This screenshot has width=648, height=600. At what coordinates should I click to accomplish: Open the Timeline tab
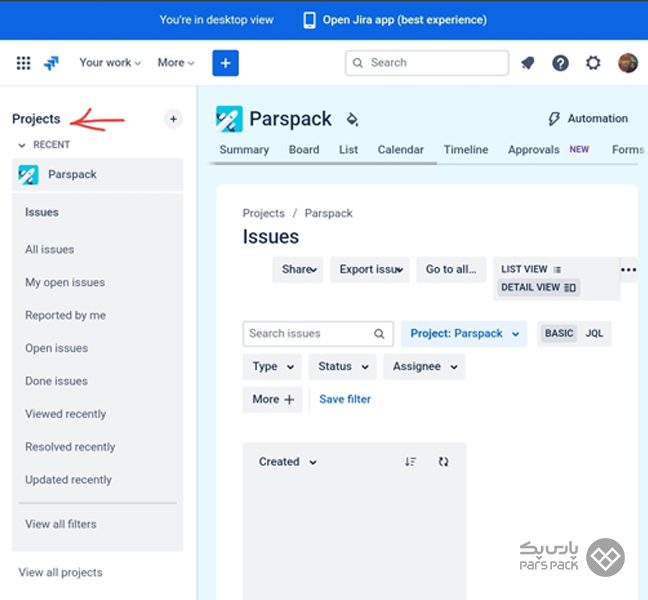tap(466, 150)
